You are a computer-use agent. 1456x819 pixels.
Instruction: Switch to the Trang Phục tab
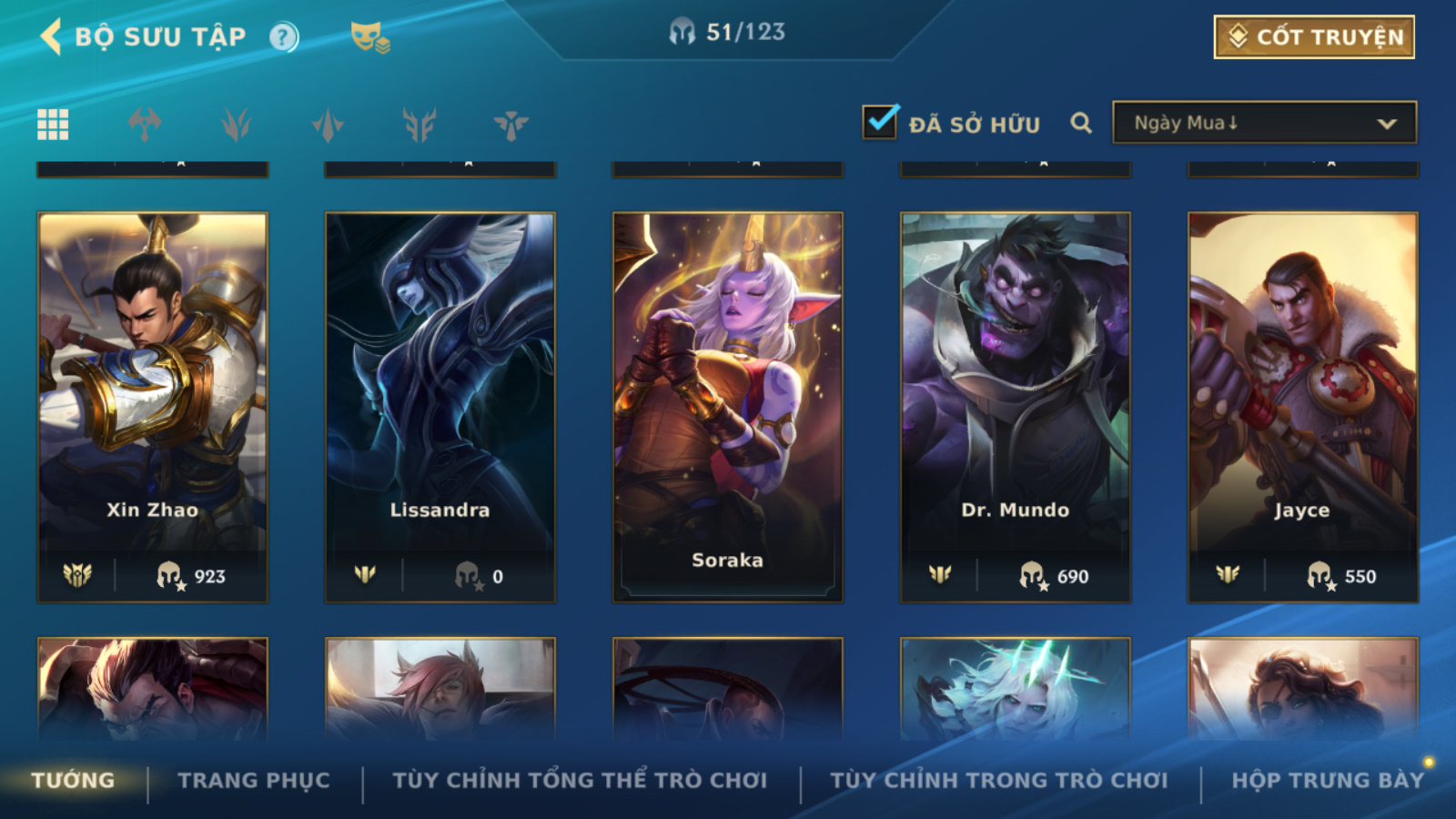[254, 781]
